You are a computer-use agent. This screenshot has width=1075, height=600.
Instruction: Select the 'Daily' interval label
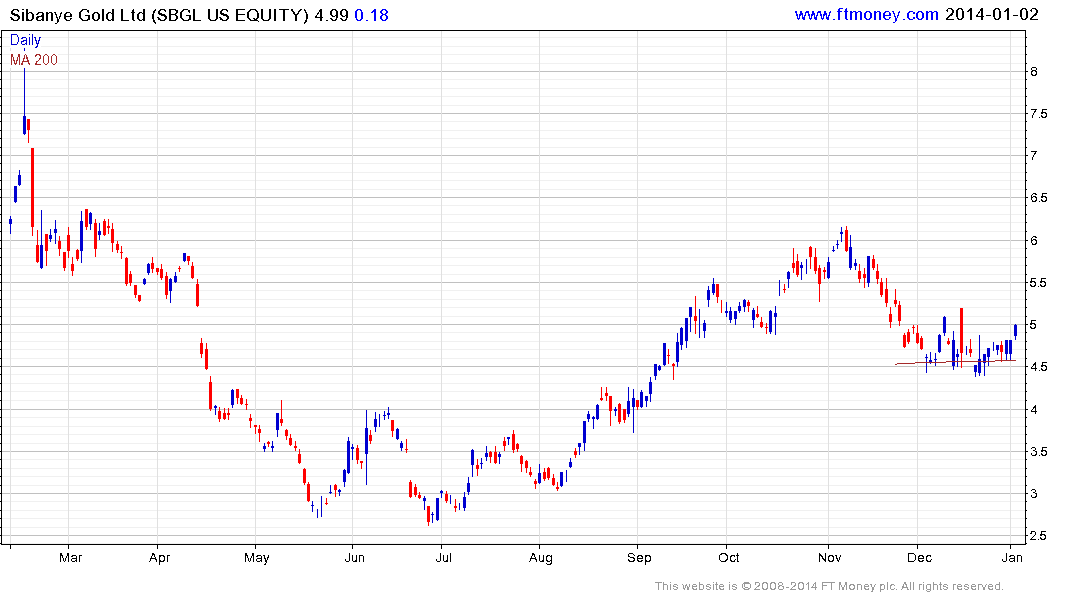[25, 40]
